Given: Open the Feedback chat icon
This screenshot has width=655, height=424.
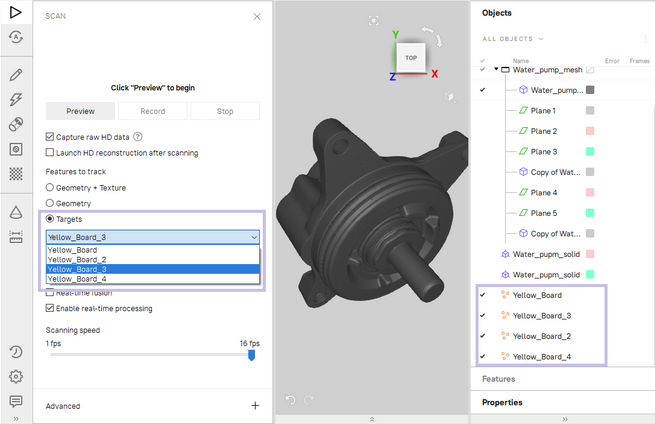Looking at the screenshot, I should (x=15, y=401).
